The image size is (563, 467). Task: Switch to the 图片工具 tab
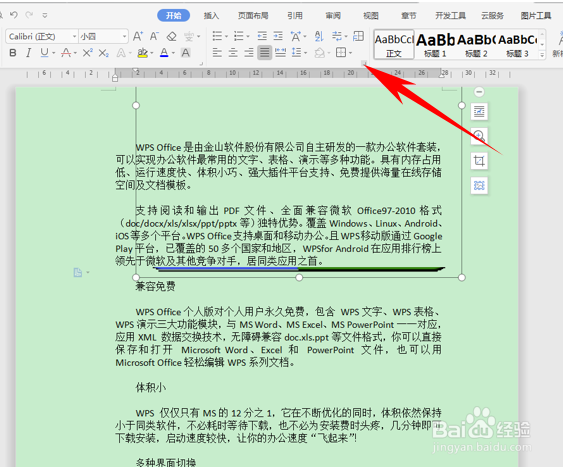(536, 15)
